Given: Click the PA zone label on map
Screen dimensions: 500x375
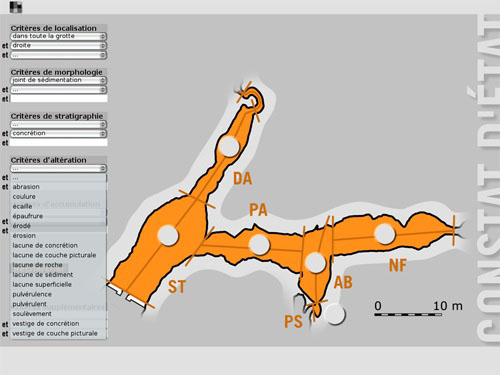Looking at the screenshot, I should pos(258,210).
